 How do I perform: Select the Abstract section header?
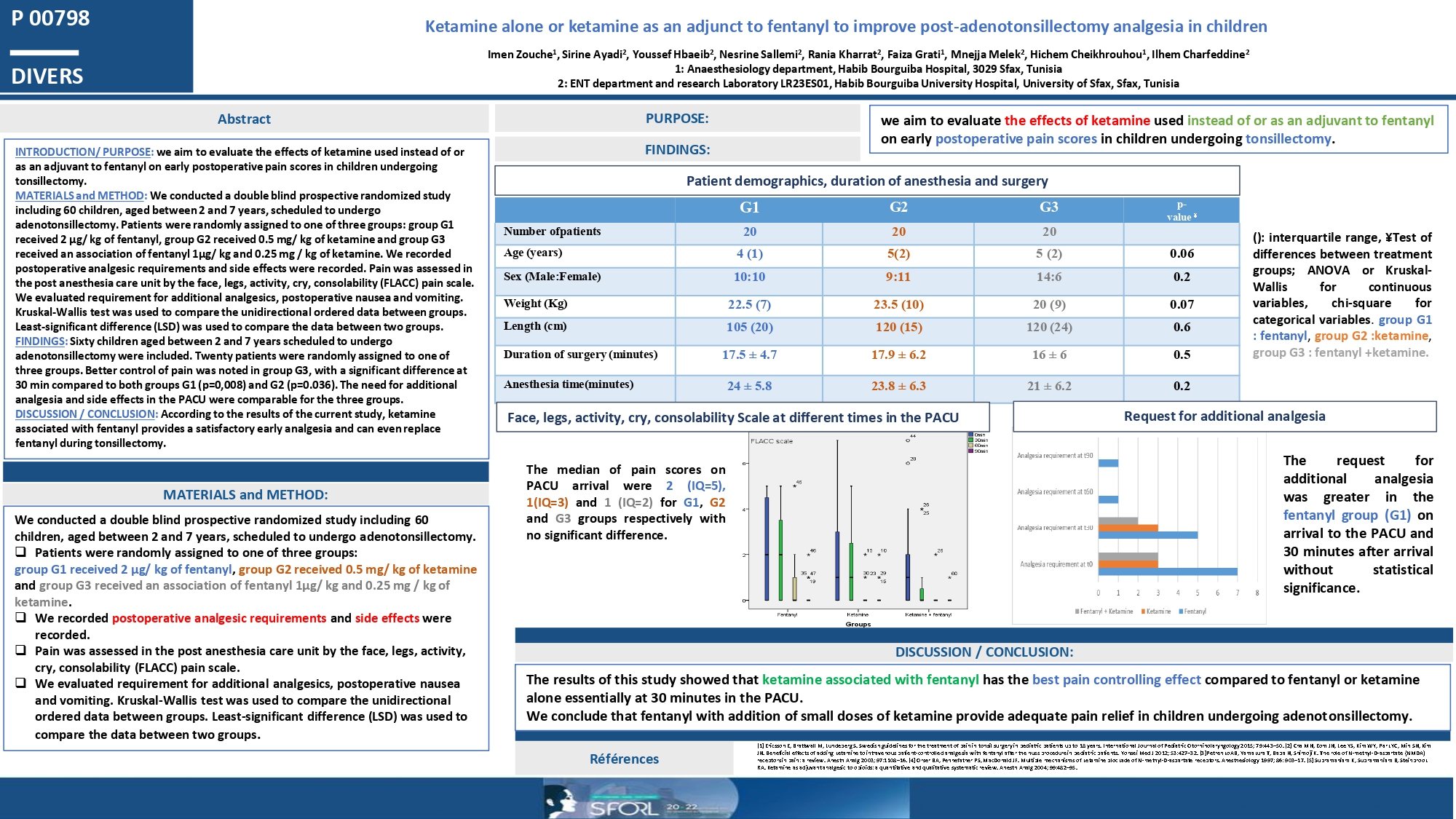click(244, 119)
